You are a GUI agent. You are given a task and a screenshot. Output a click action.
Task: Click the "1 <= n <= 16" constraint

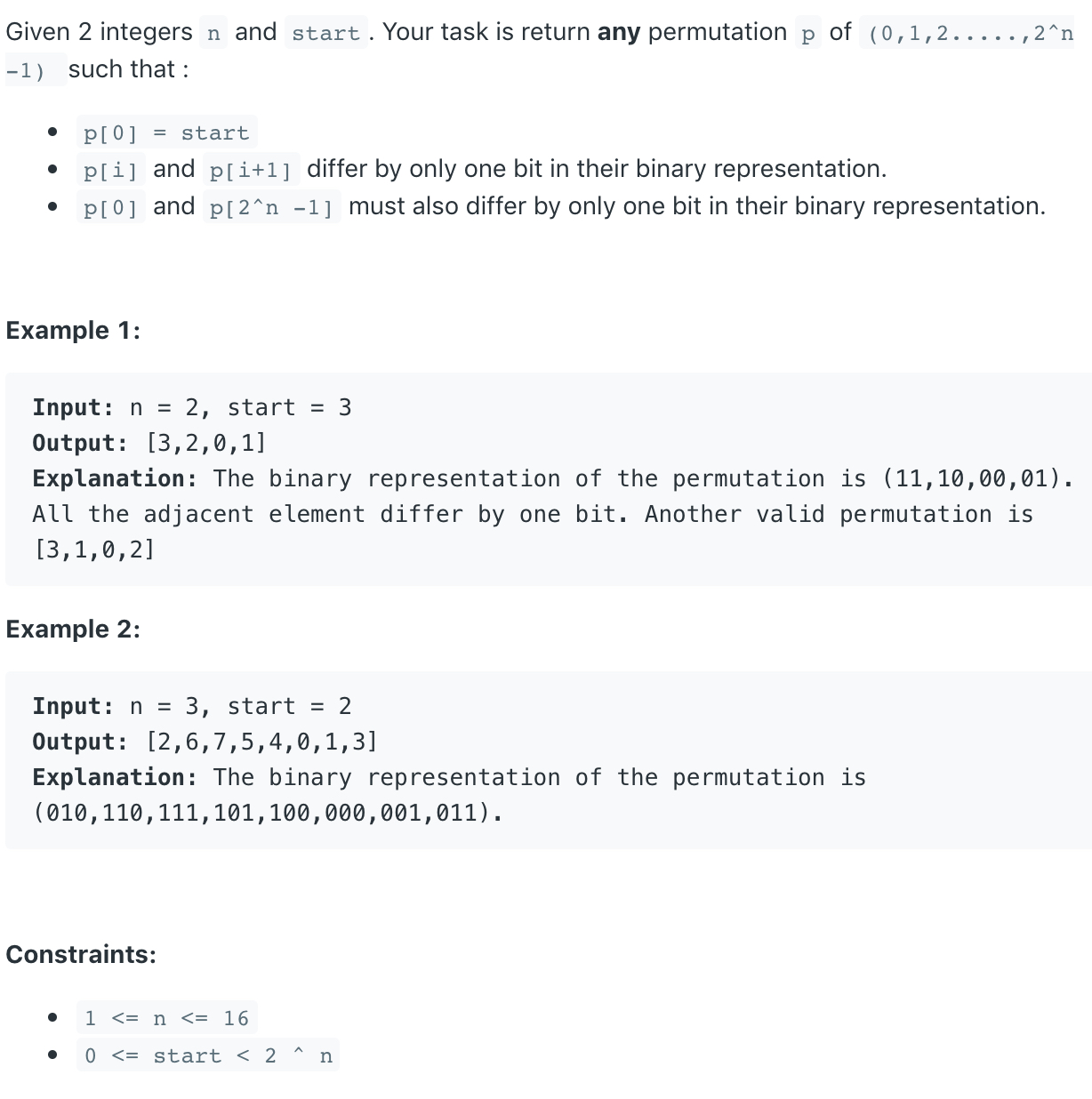pos(166,1018)
